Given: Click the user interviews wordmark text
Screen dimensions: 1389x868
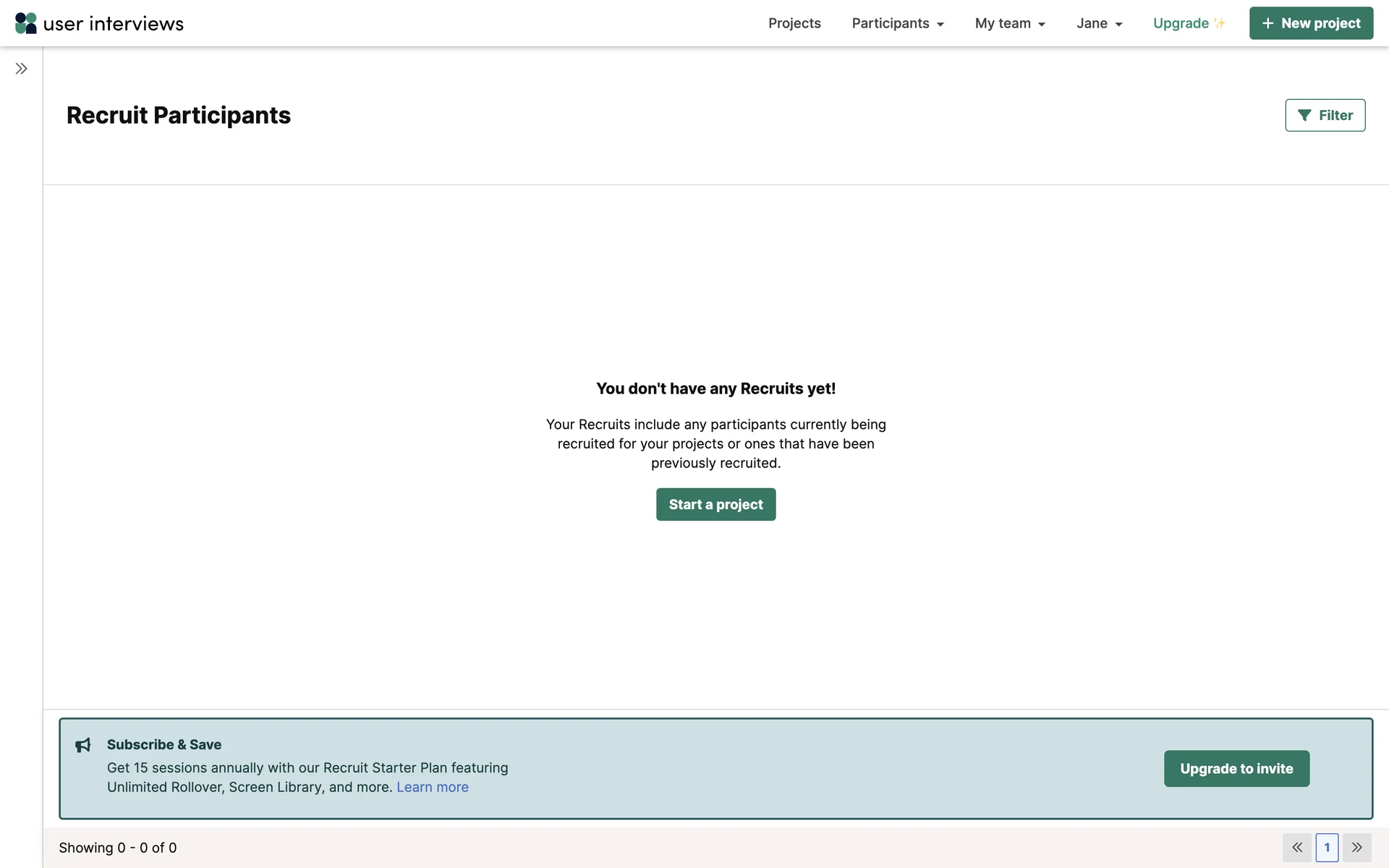Looking at the screenshot, I should pyautogui.click(x=114, y=24).
